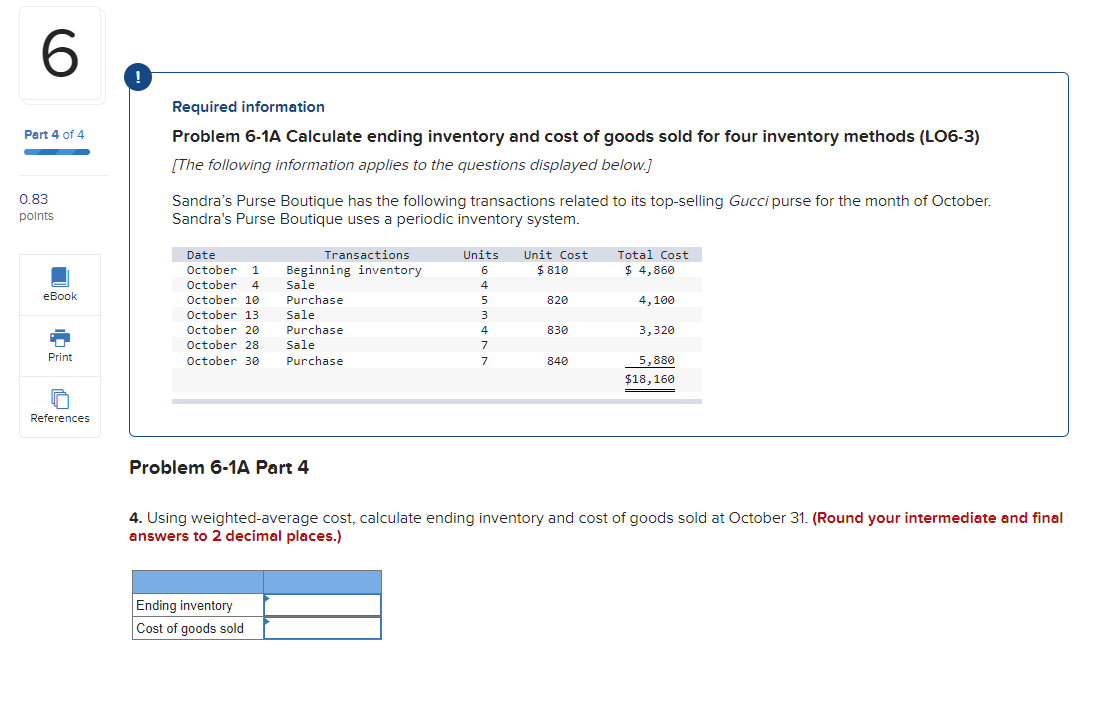
Task: Click the Ending inventory answer field
Action: click(x=322, y=605)
